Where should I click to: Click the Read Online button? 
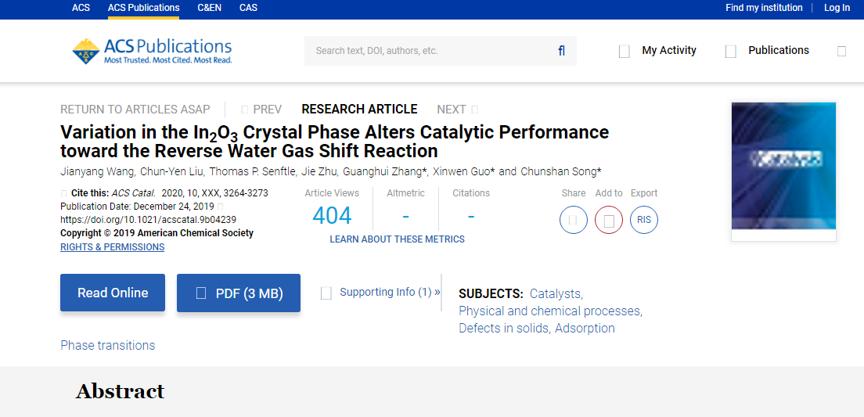pos(112,293)
